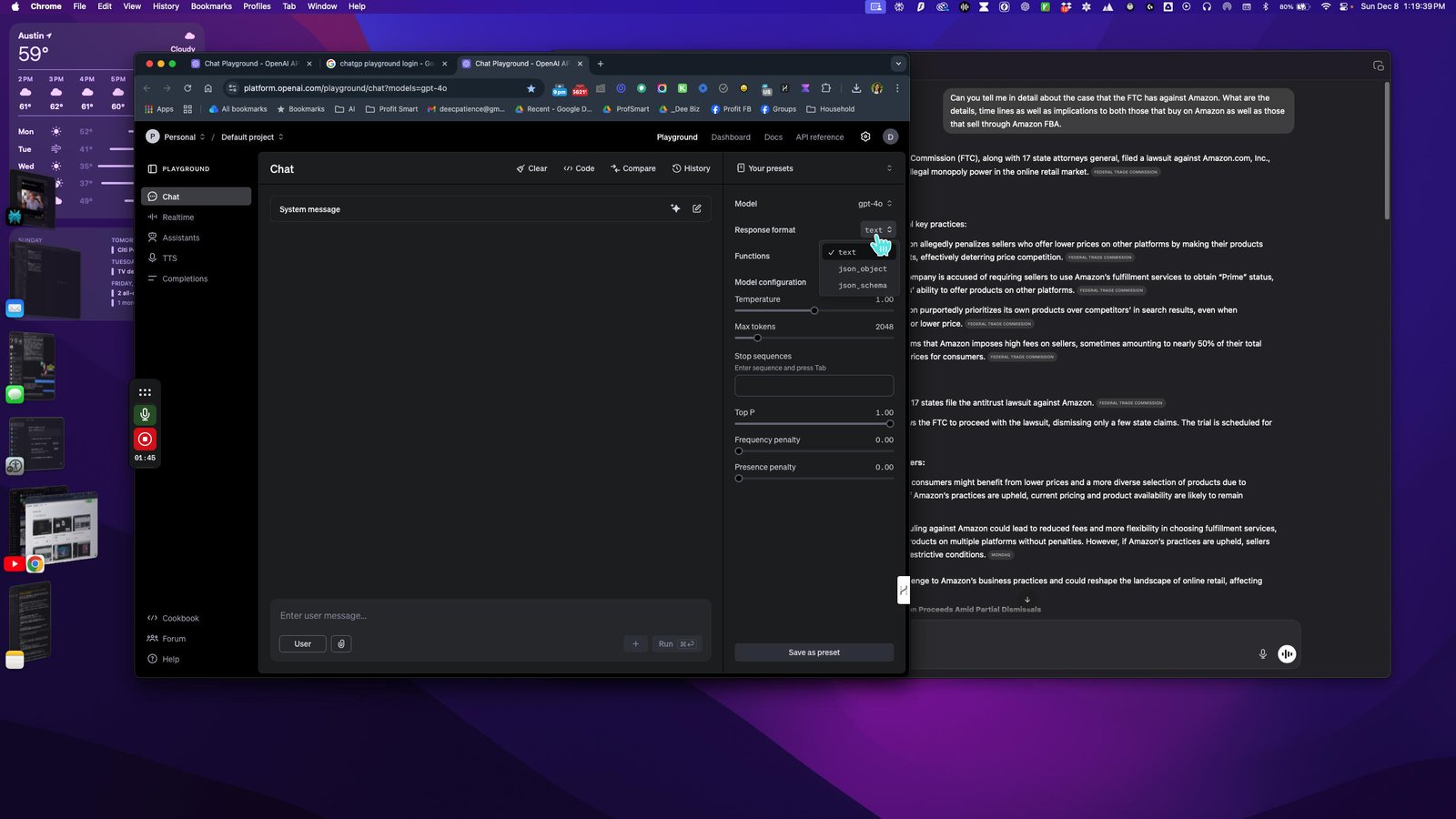Open Completions in the sidebar

tap(196, 278)
